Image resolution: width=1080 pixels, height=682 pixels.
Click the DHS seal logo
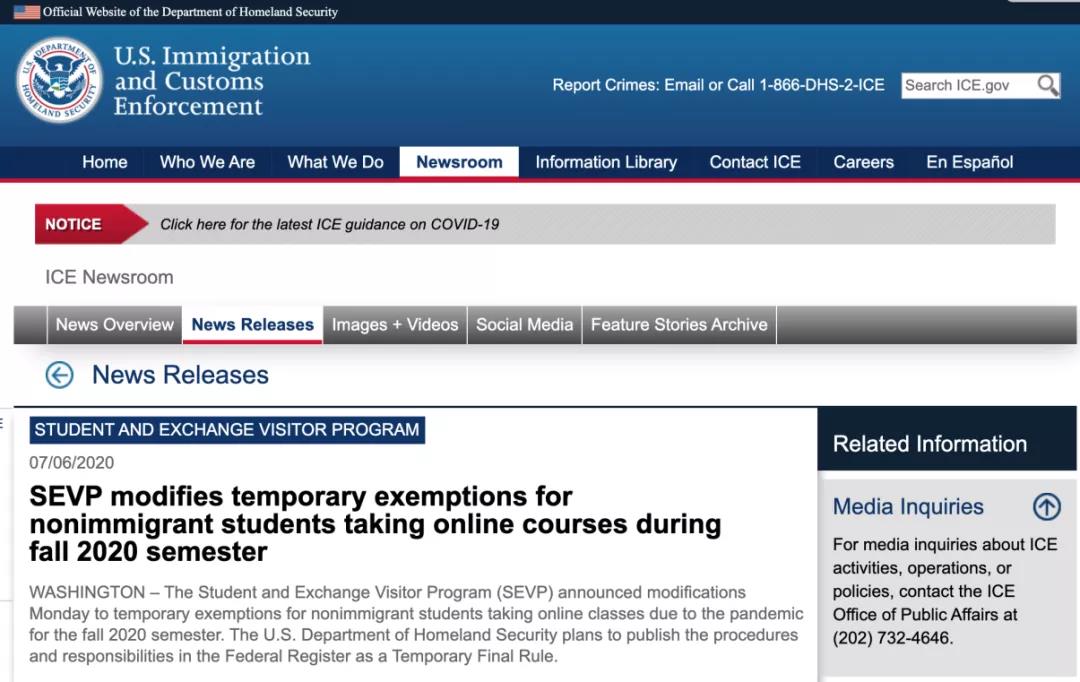[60, 80]
